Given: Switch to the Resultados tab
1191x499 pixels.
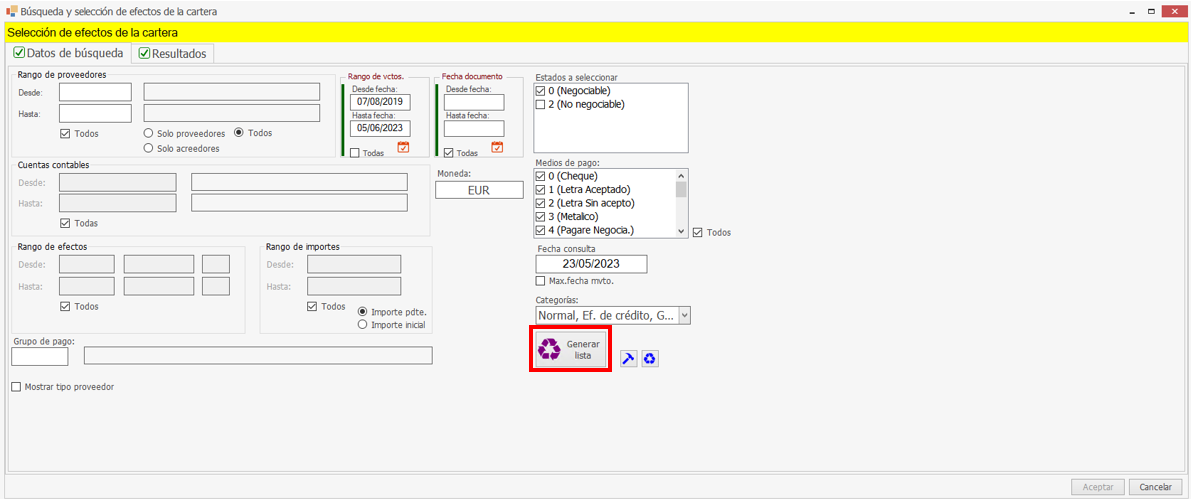Looking at the screenshot, I should [x=172, y=53].
